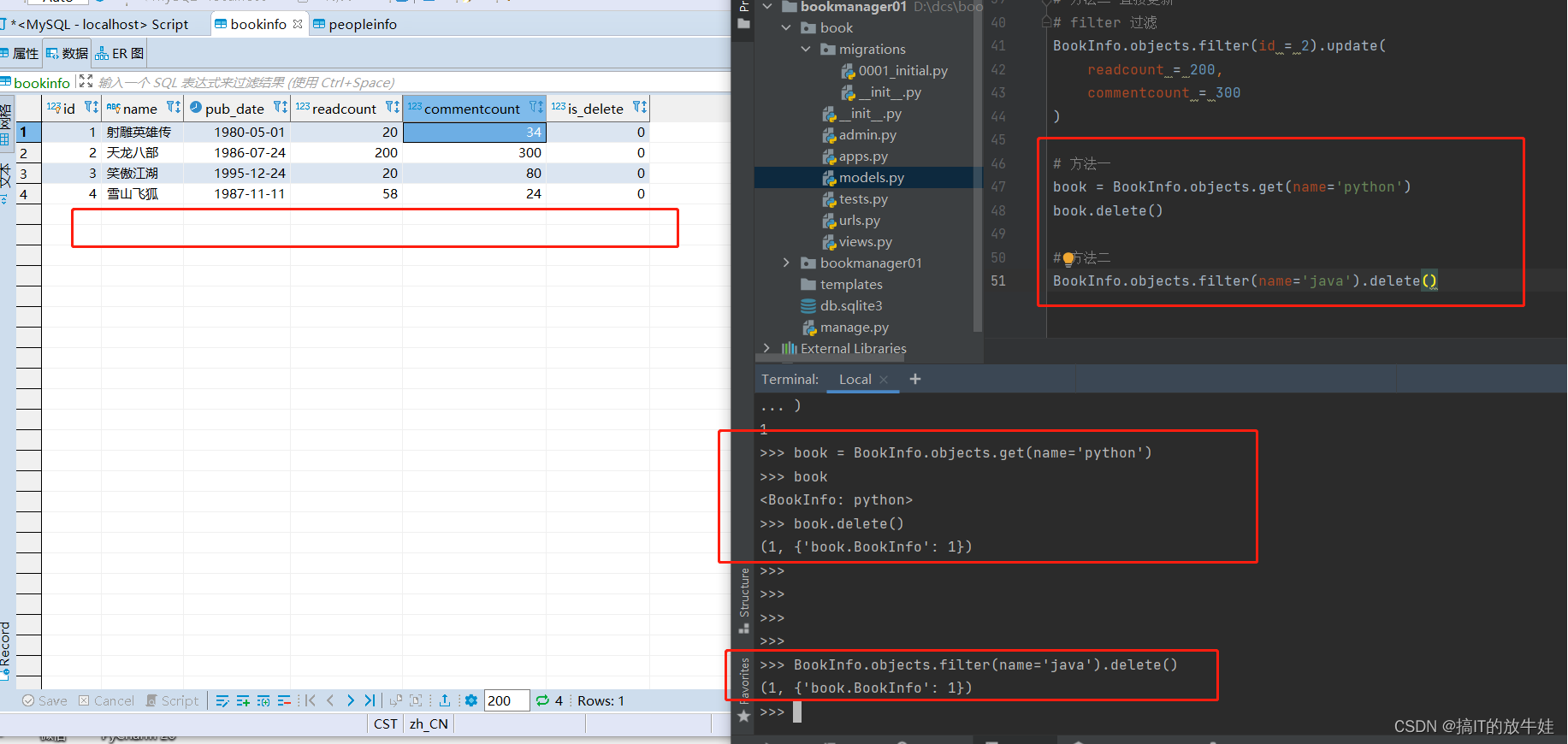Switch to the peopleinfo tab
The width and height of the screenshot is (1568, 744).
coord(354,24)
